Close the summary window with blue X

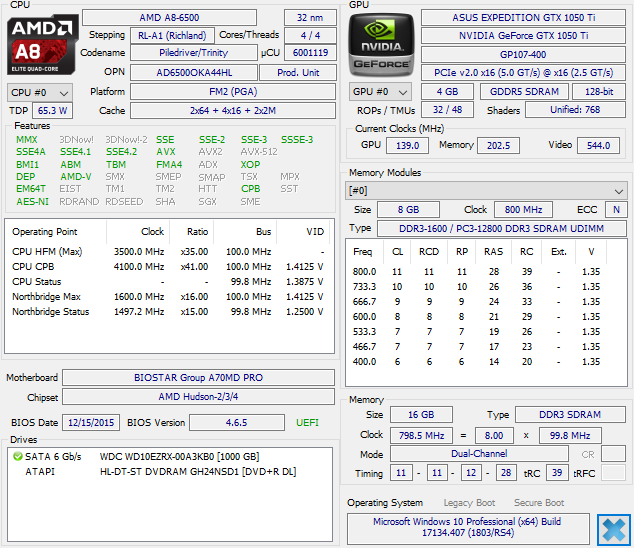pyautogui.click(x=614, y=529)
